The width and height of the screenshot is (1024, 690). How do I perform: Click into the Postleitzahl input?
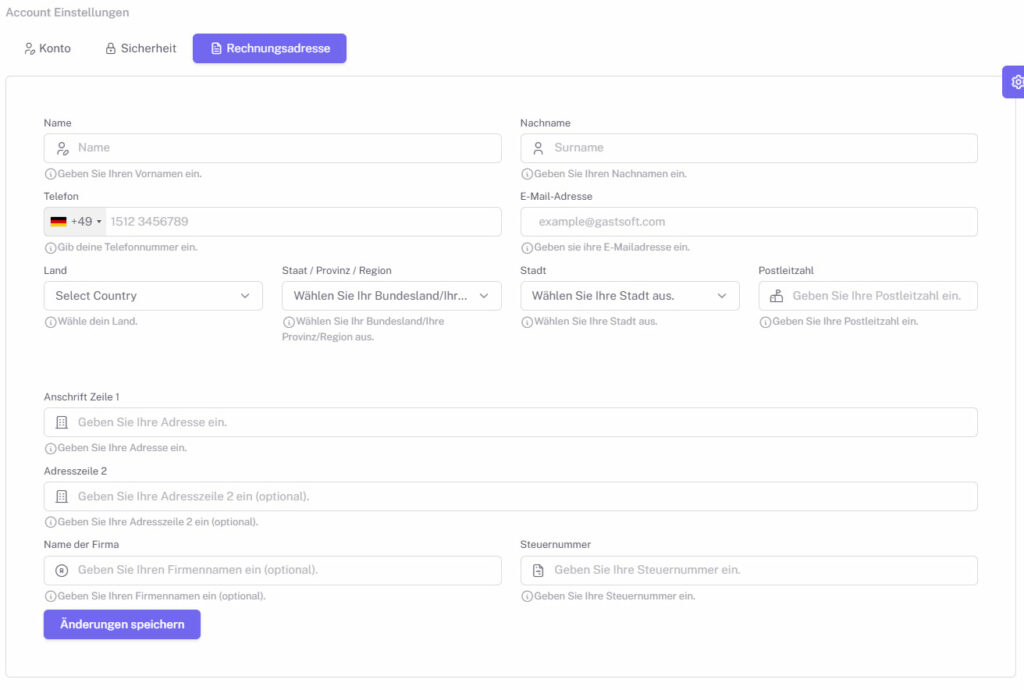(x=868, y=296)
